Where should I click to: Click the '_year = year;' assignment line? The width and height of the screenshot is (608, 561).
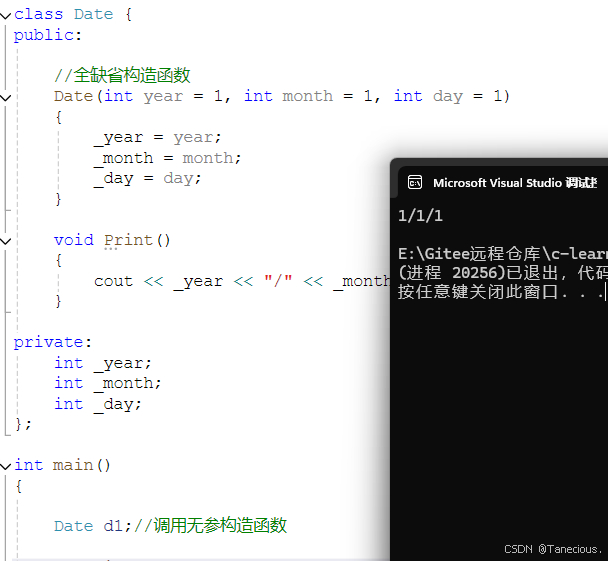[157, 138]
